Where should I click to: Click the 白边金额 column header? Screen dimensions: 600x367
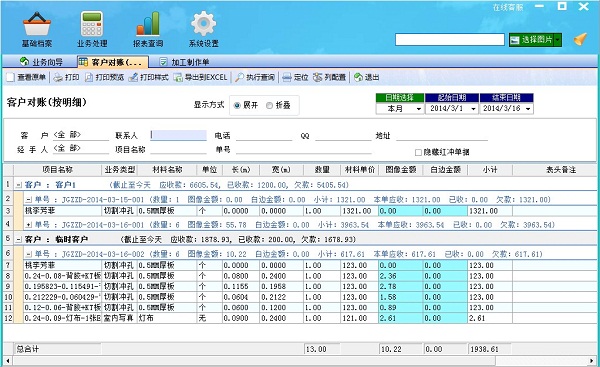pyautogui.click(x=445, y=170)
